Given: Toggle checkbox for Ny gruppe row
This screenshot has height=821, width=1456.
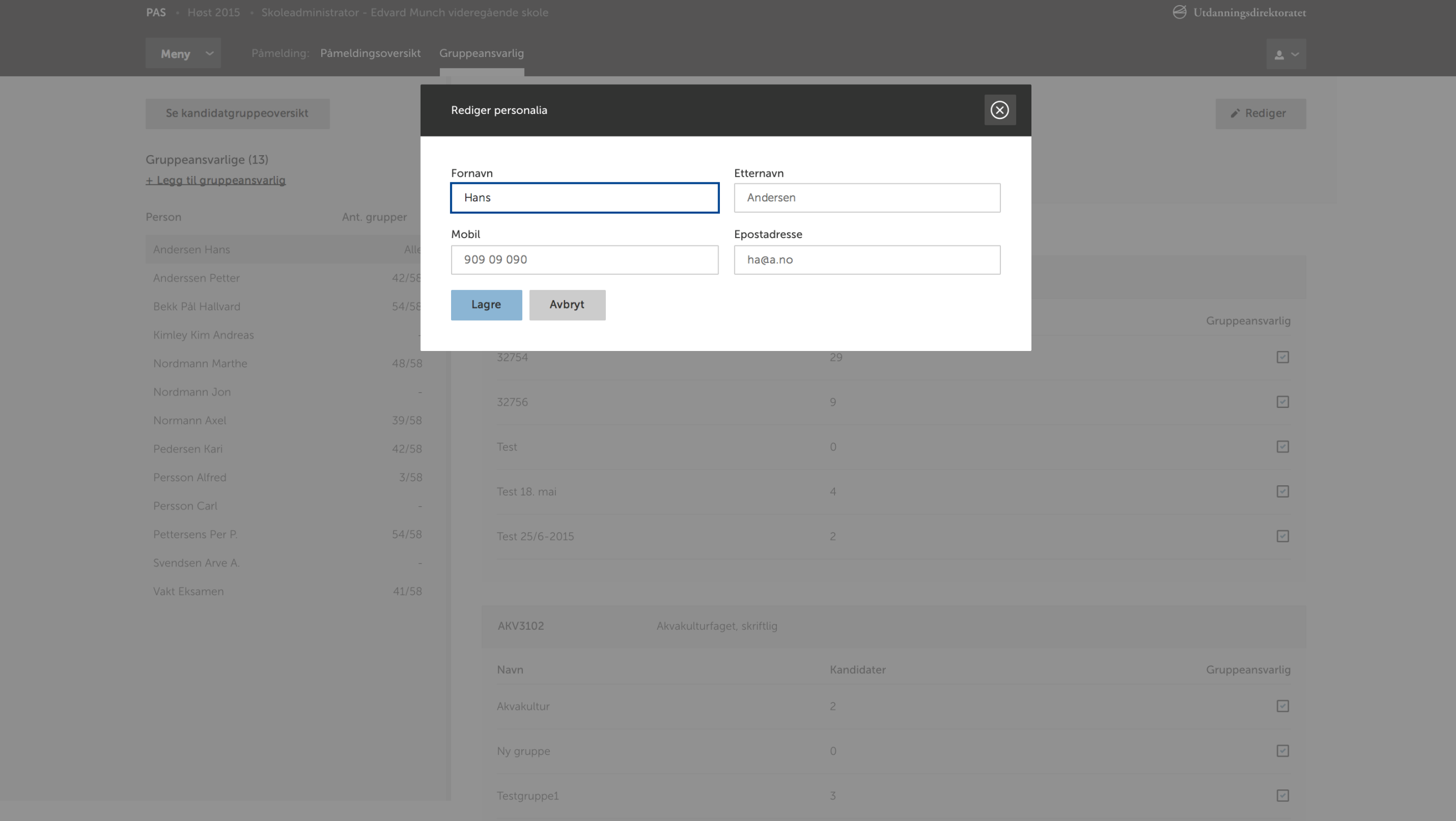Looking at the screenshot, I should [1283, 751].
